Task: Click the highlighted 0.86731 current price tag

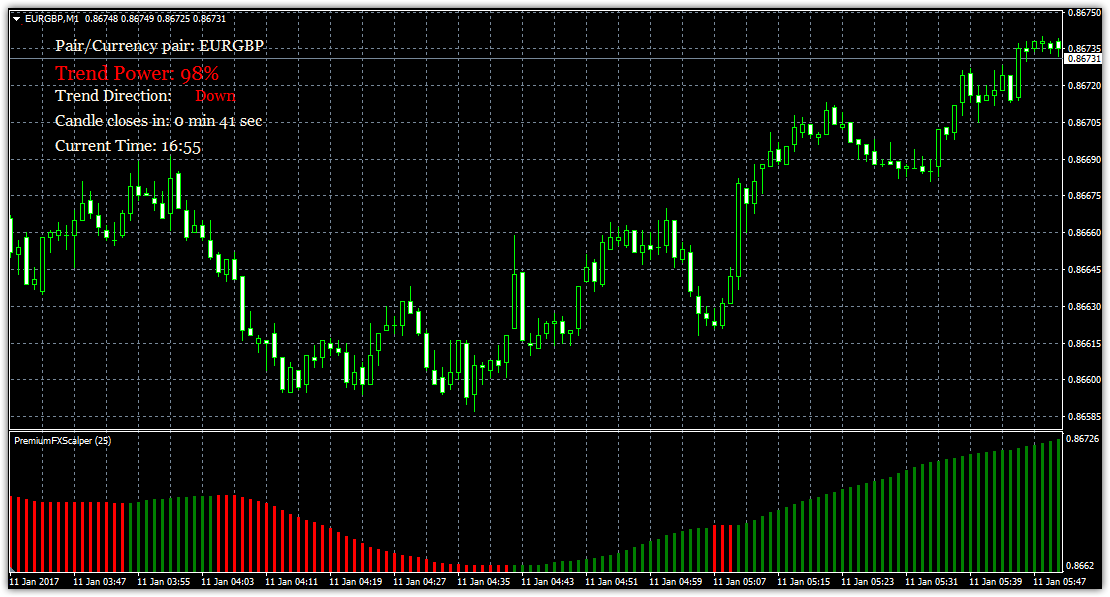Action: (1084, 59)
